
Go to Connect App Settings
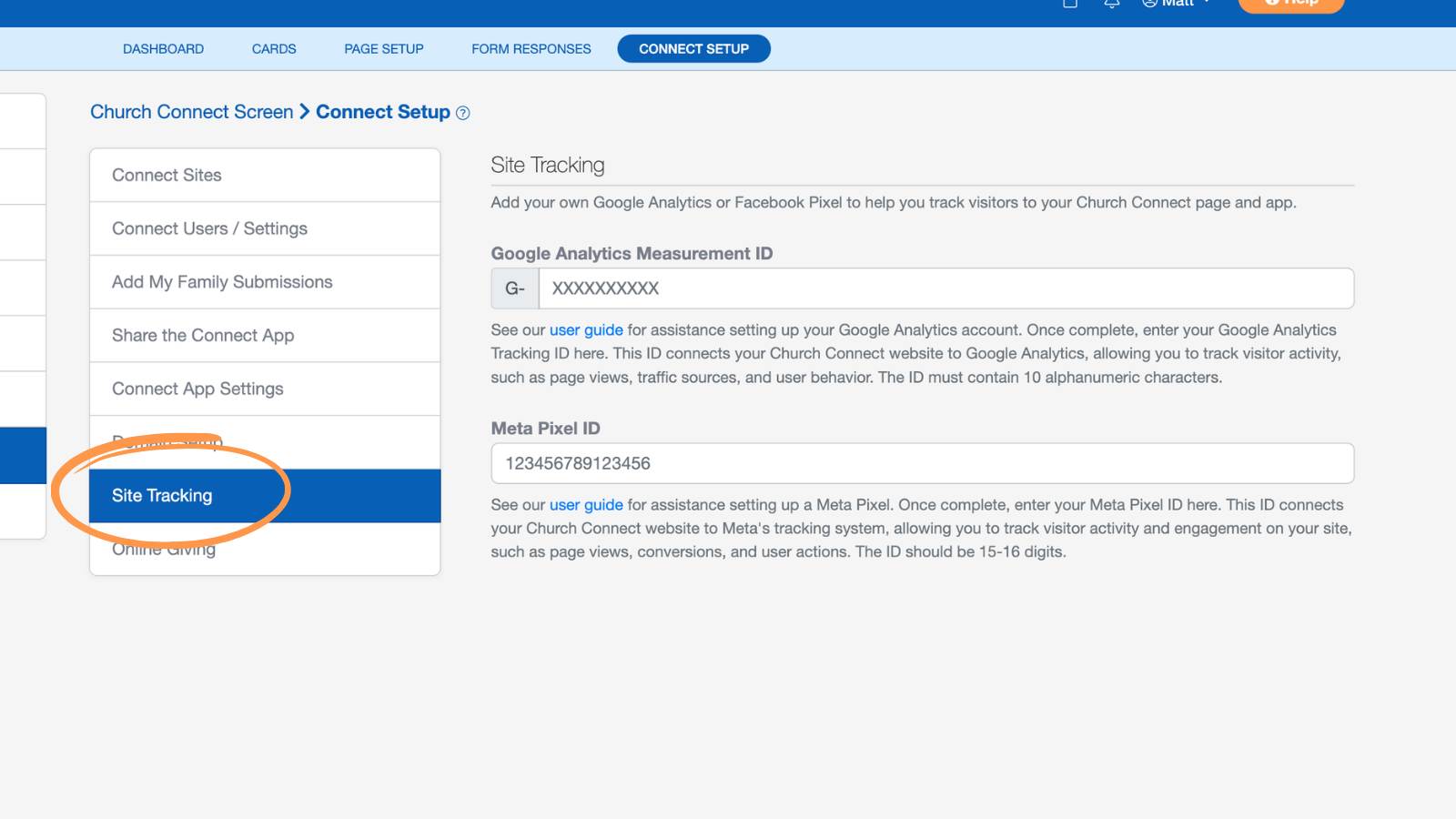265,389
